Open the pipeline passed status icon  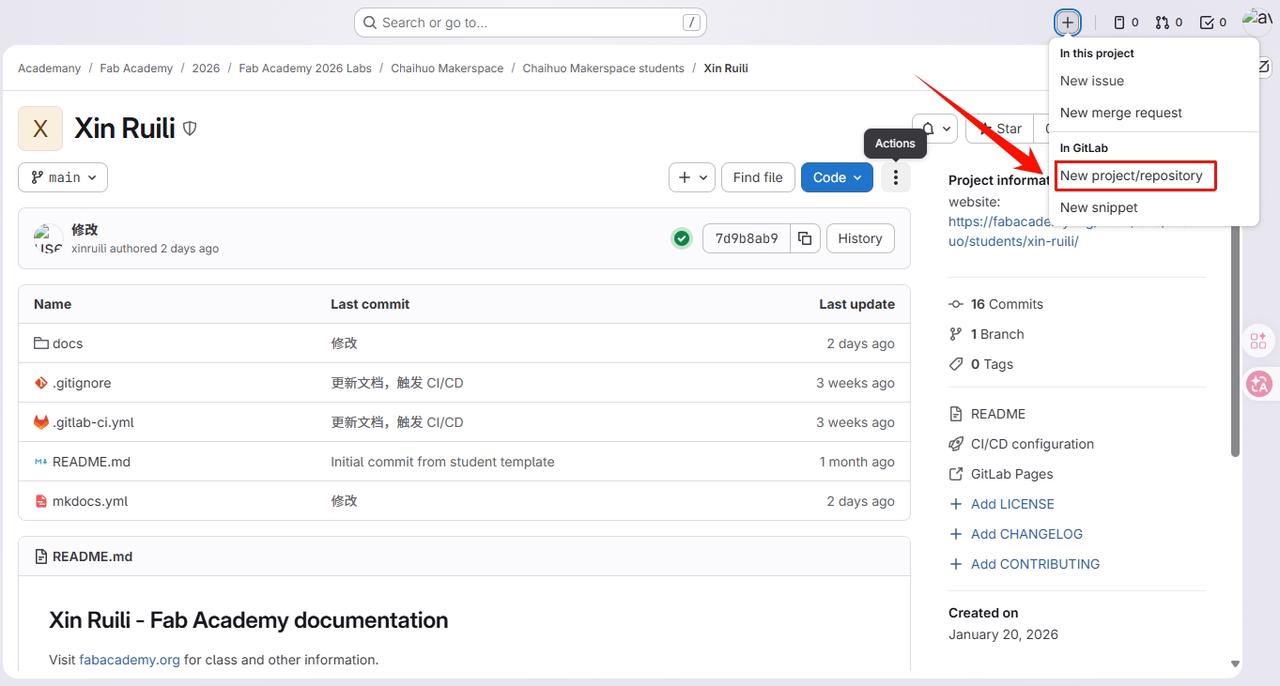[681, 238]
